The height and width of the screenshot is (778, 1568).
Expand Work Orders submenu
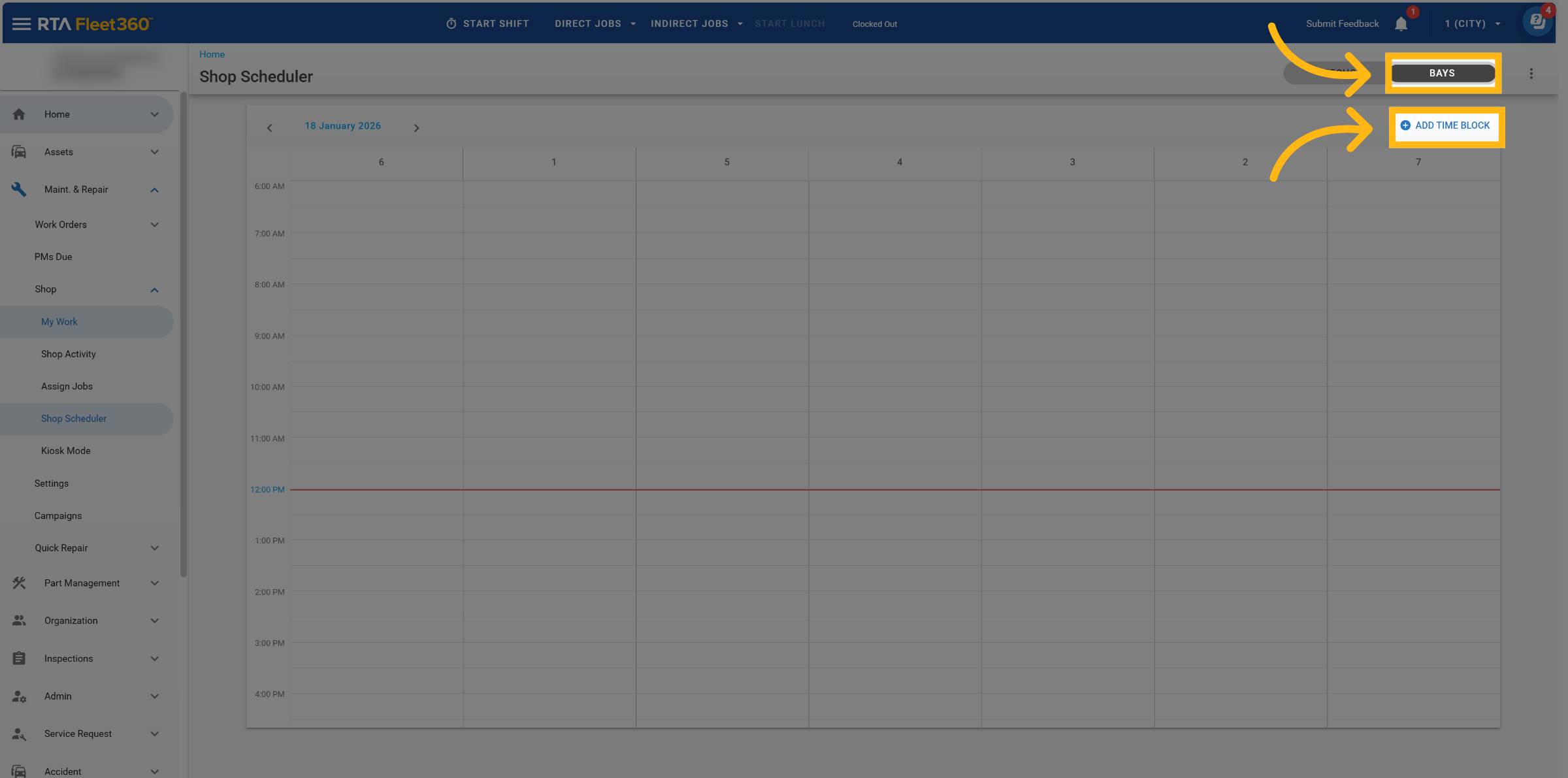coord(154,225)
